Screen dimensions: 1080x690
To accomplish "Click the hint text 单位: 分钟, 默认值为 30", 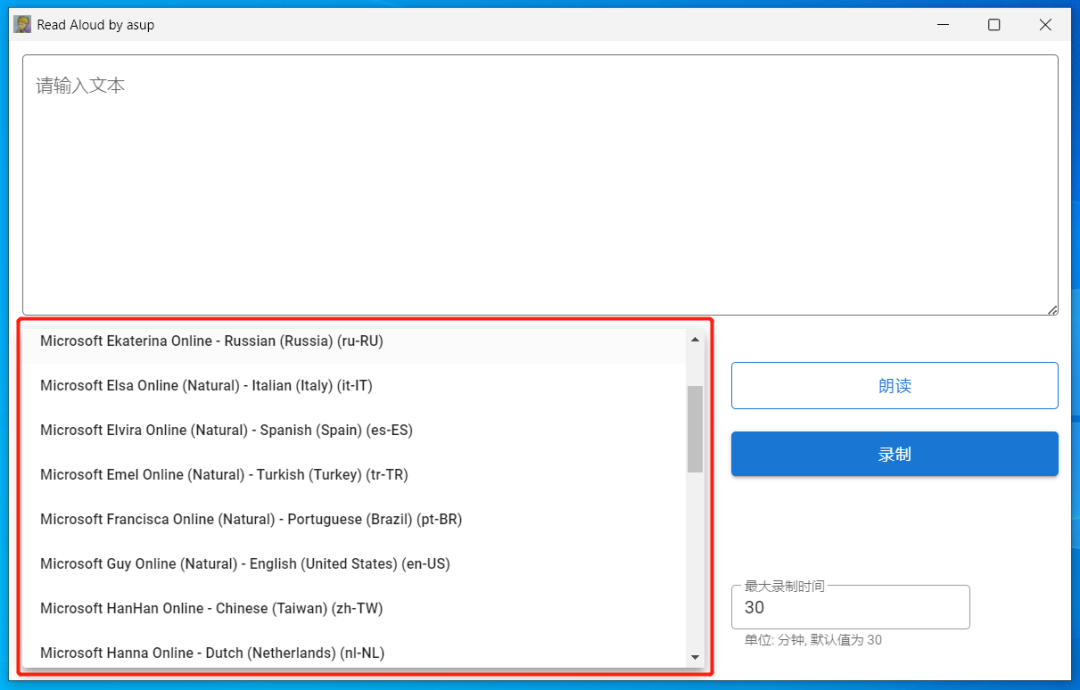I will click(813, 640).
